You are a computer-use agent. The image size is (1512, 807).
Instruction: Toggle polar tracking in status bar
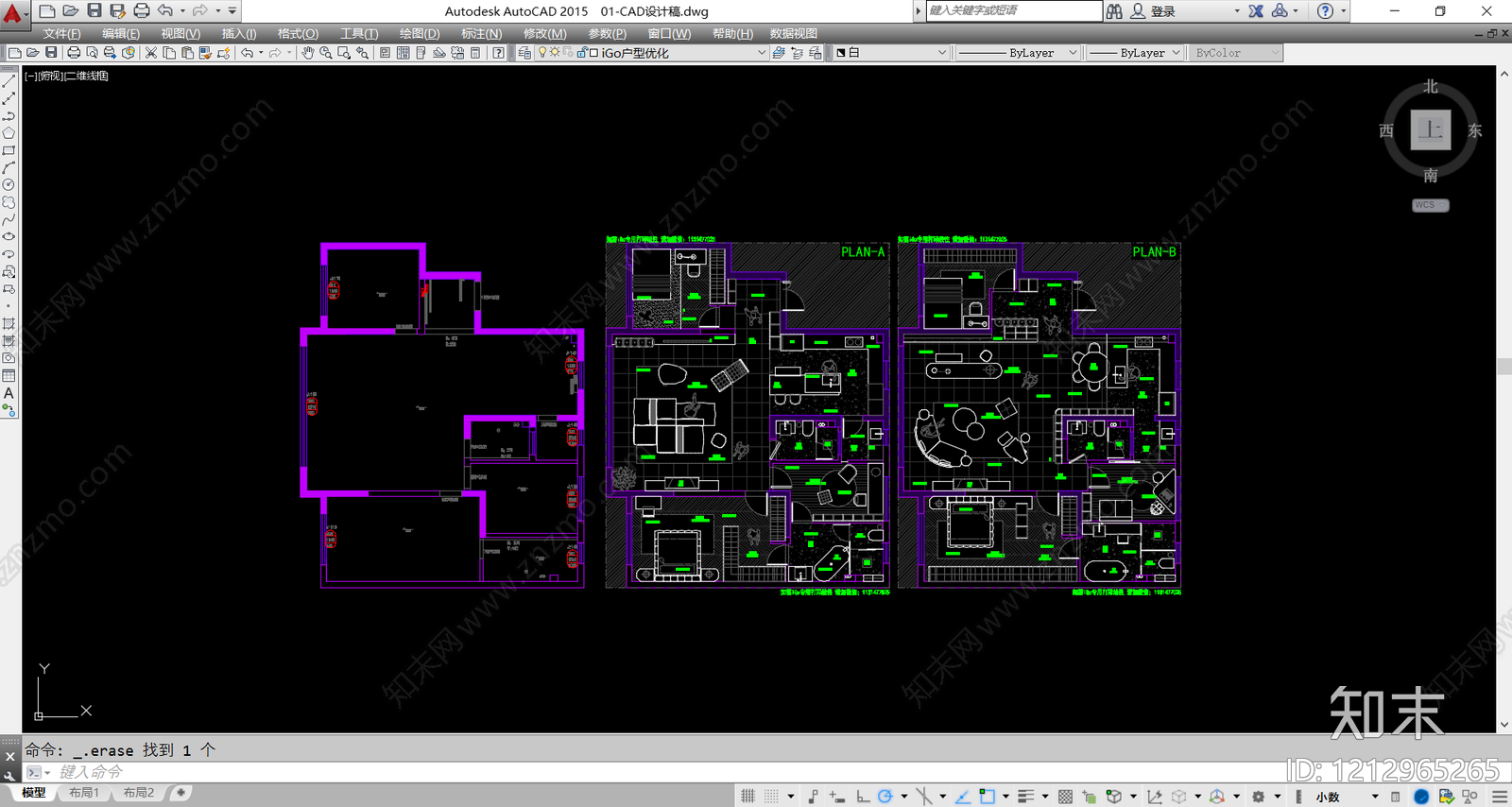tap(885, 797)
